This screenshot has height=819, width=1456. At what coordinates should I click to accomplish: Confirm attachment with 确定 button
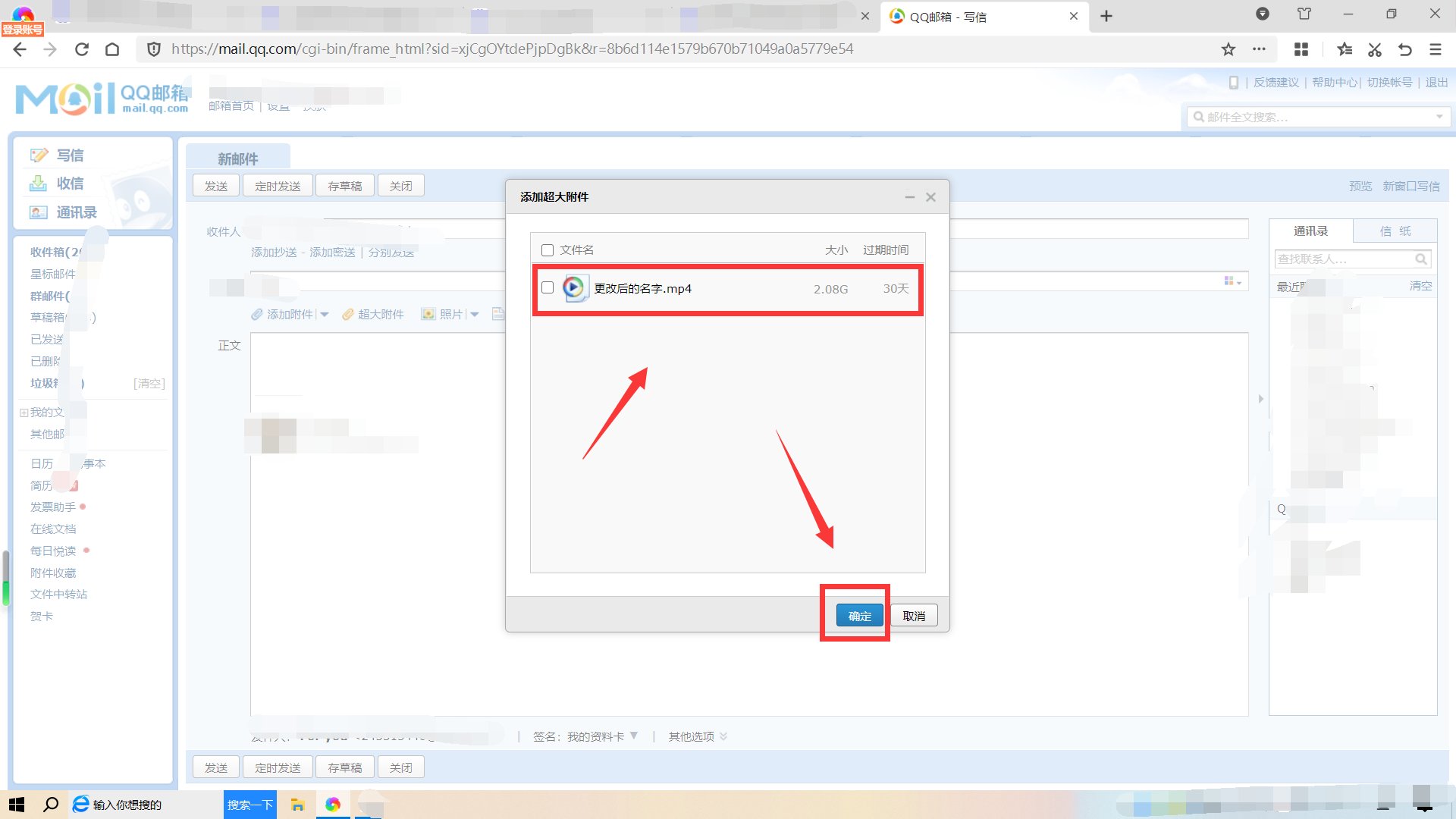click(x=859, y=616)
